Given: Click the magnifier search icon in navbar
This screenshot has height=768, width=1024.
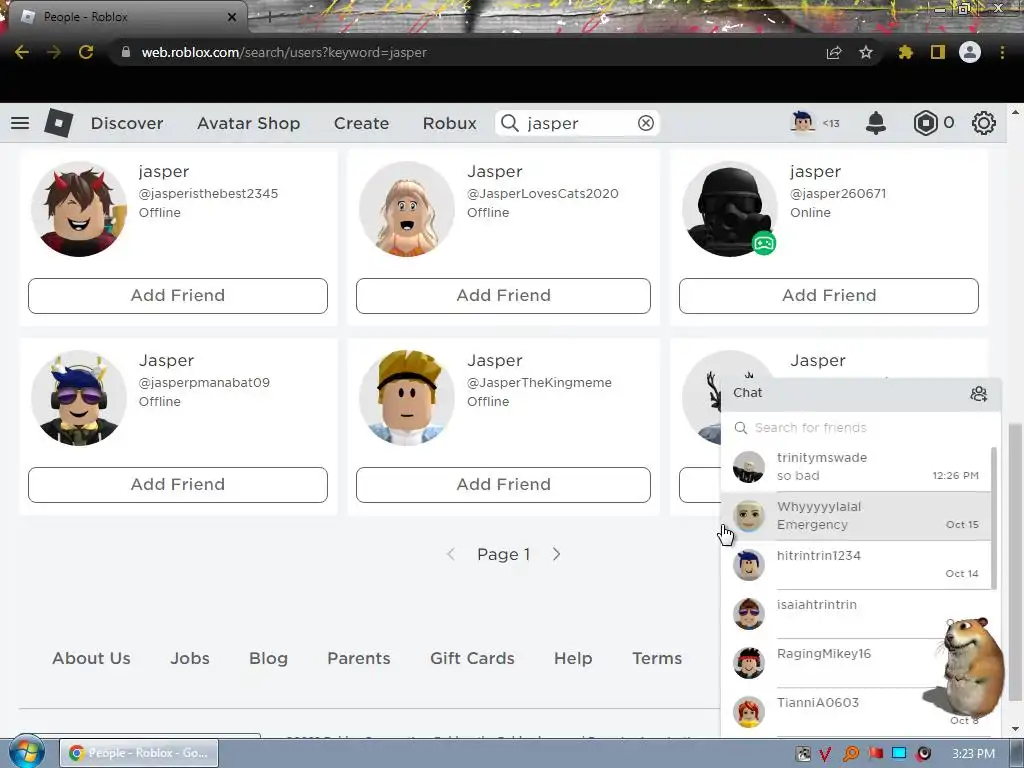Looking at the screenshot, I should click(509, 123).
